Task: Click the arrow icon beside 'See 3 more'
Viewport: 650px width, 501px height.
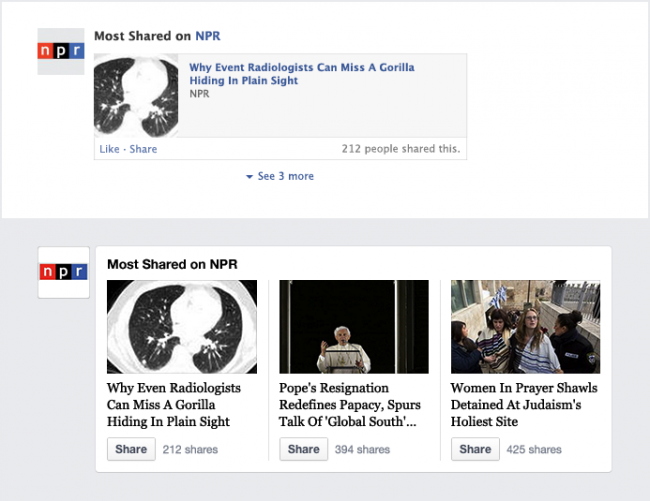Action: coord(249,177)
